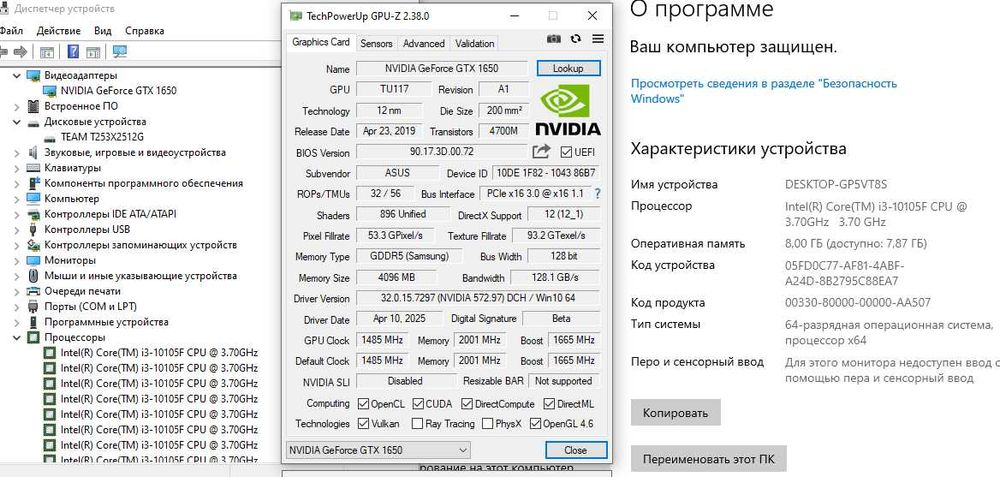
Task: Toggle the Vulkan checkbox
Action: coord(363,423)
